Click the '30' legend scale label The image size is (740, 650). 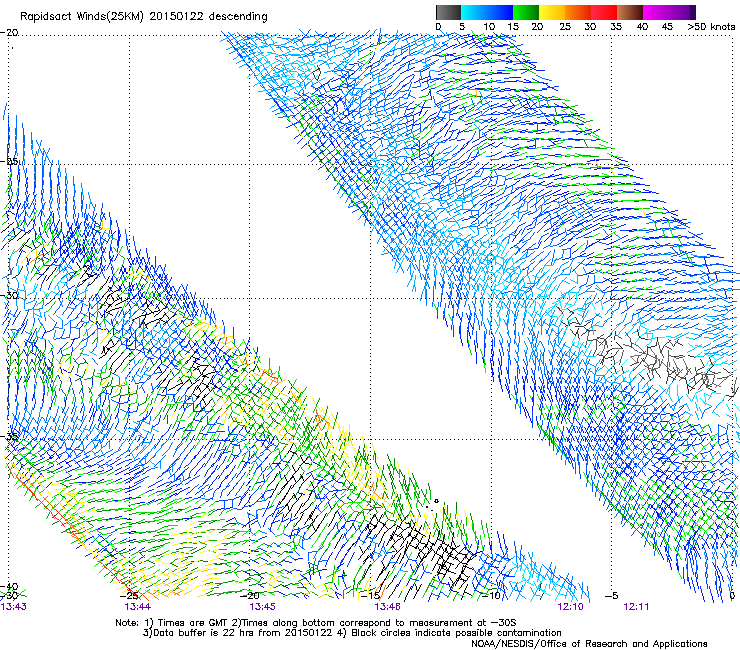pos(590,27)
